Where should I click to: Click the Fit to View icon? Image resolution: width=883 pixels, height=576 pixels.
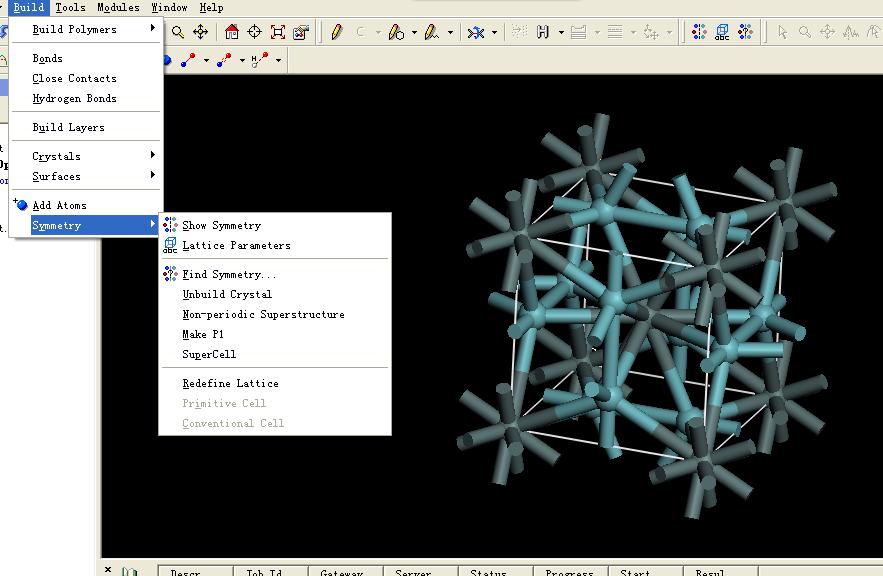tap(278, 32)
